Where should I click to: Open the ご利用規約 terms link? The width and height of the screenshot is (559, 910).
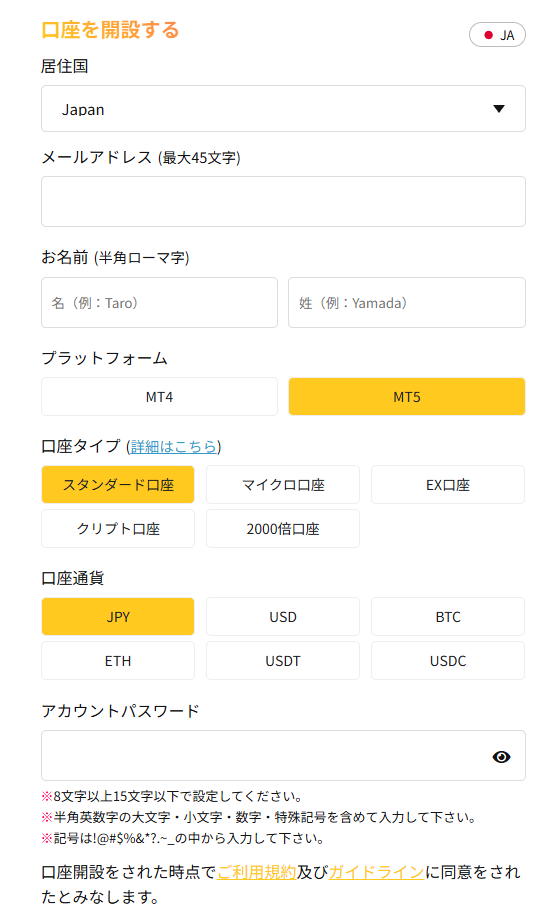tap(257, 872)
